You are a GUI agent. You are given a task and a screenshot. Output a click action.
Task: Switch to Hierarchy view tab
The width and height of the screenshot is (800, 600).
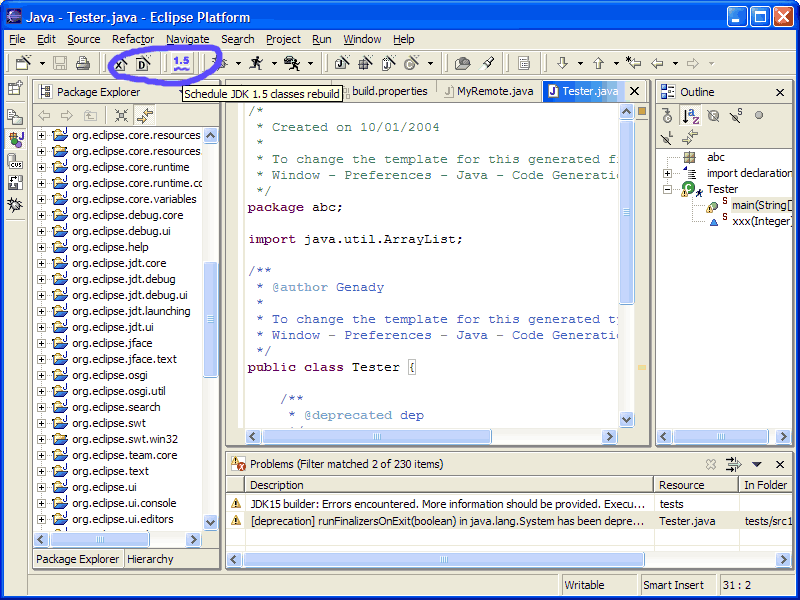150,559
